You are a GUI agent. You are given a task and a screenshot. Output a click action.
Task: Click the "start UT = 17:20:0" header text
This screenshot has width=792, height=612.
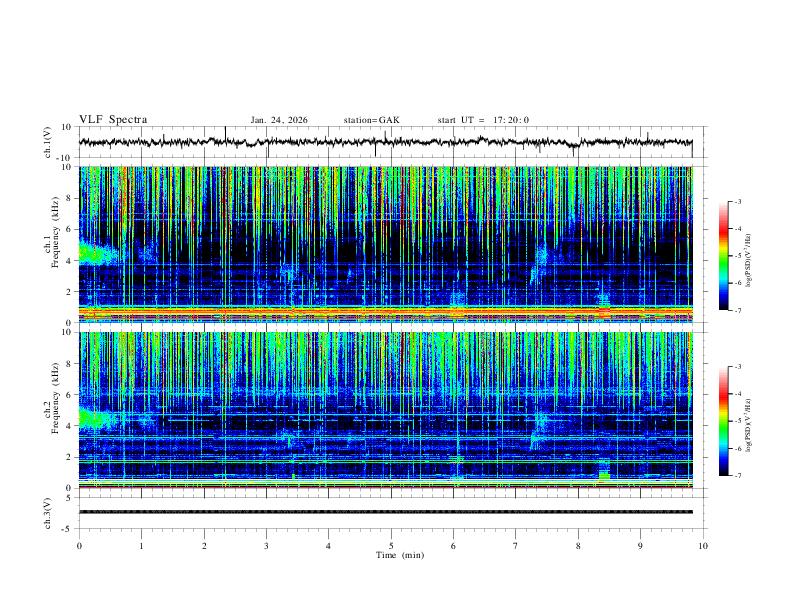(483, 120)
